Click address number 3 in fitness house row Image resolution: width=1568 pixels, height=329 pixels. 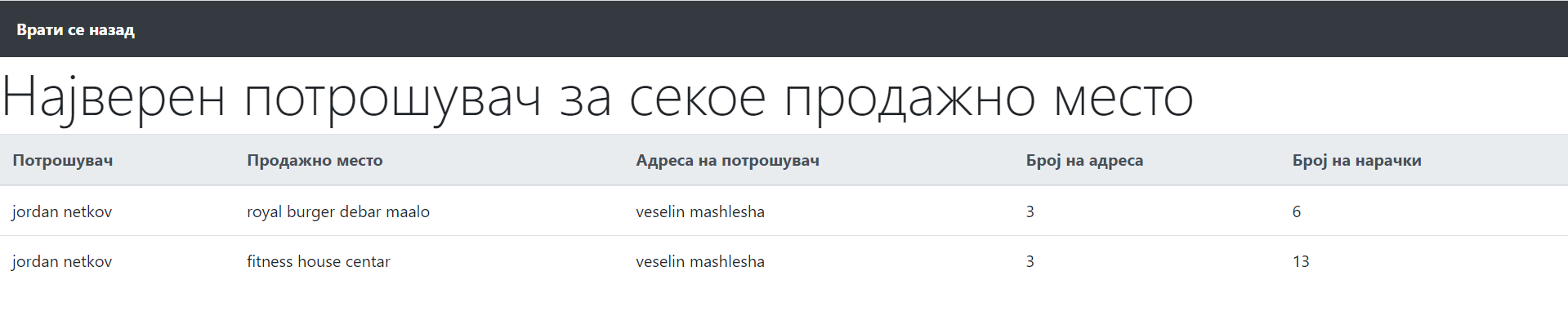[1030, 262]
